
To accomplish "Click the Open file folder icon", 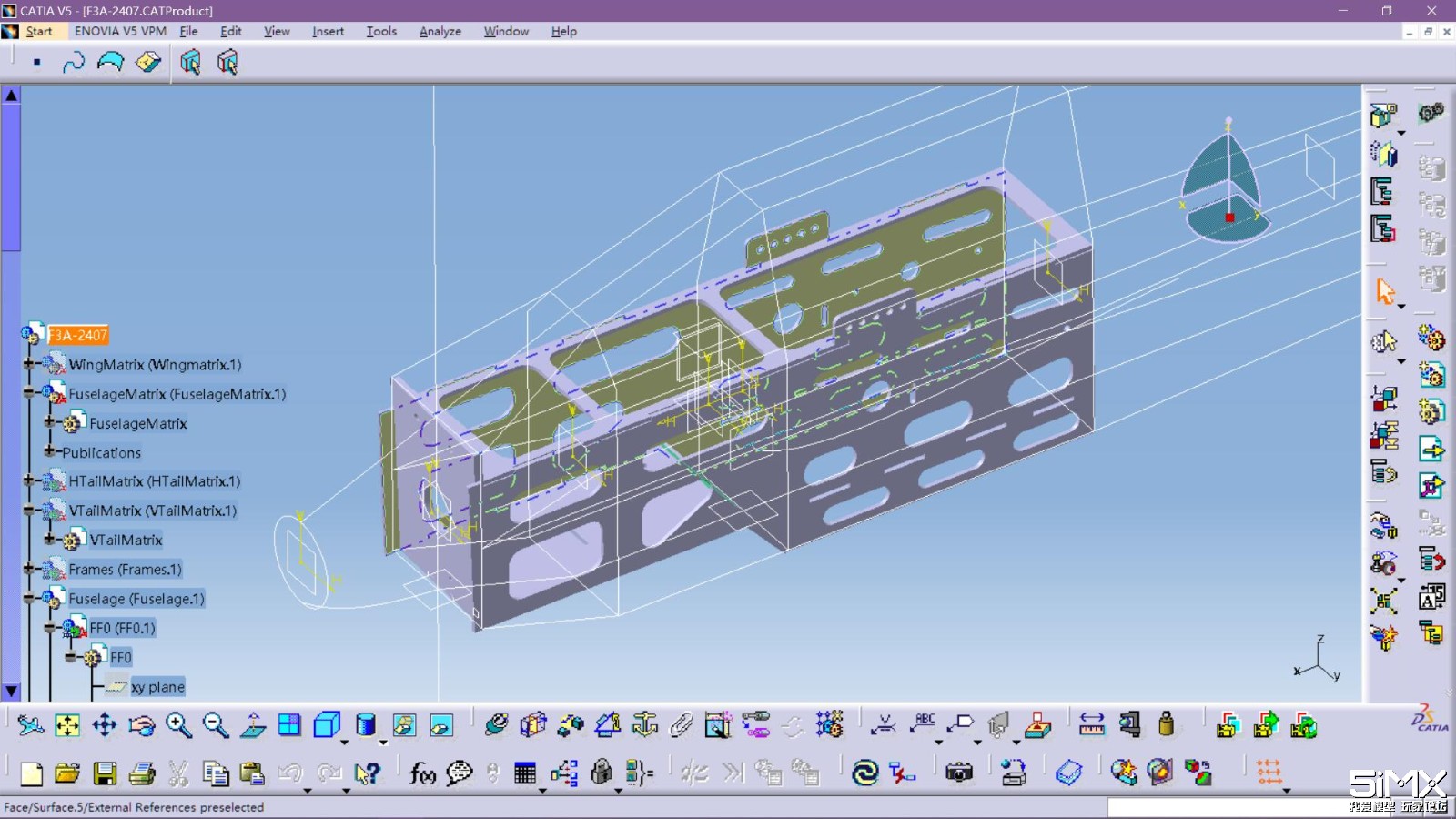I will pos(67,773).
